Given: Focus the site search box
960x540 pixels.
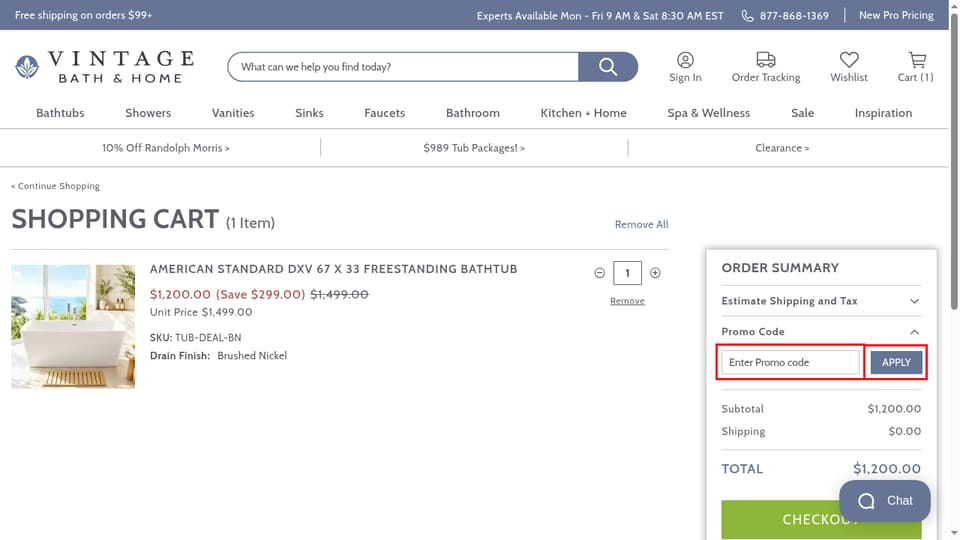Looking at the screenshot, I should [403, 67].
